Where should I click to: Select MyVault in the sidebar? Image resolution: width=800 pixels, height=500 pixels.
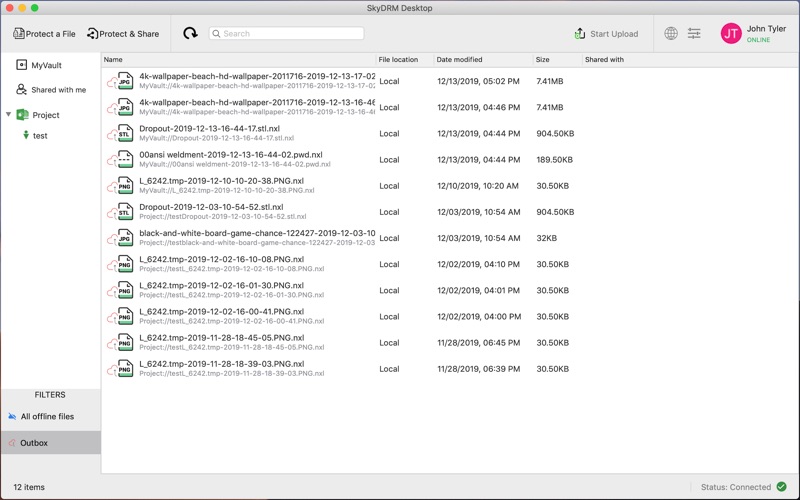click(x=46, y=65)
